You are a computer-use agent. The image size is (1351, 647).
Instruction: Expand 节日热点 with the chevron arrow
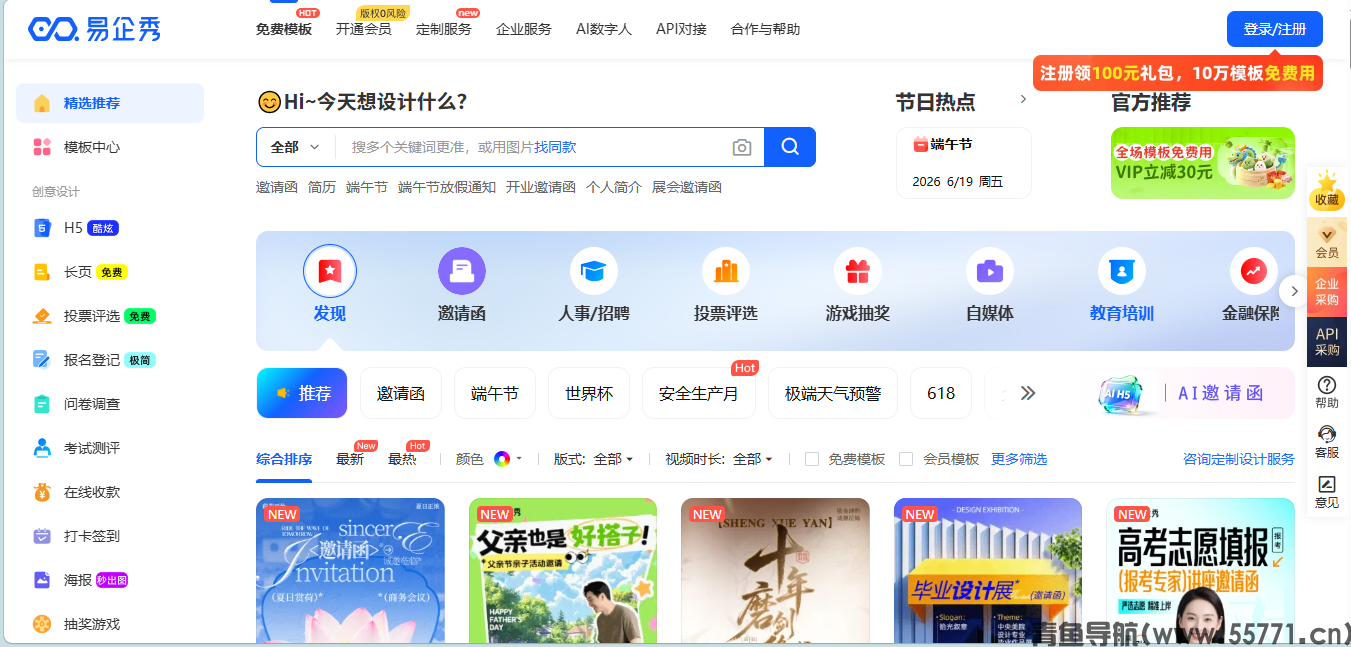click(x=1023, y=99)
